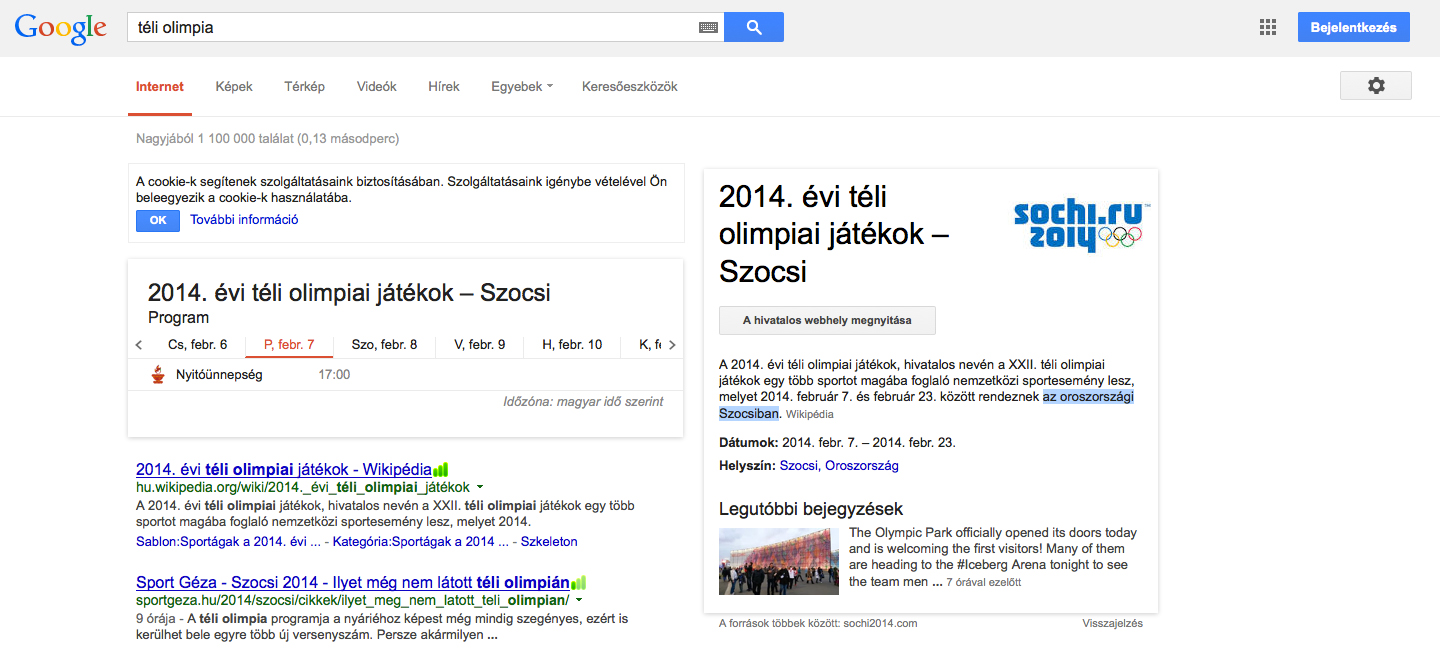
Task: Click the Időzóna: magyar idő szerint note
Action: [583, 402]
